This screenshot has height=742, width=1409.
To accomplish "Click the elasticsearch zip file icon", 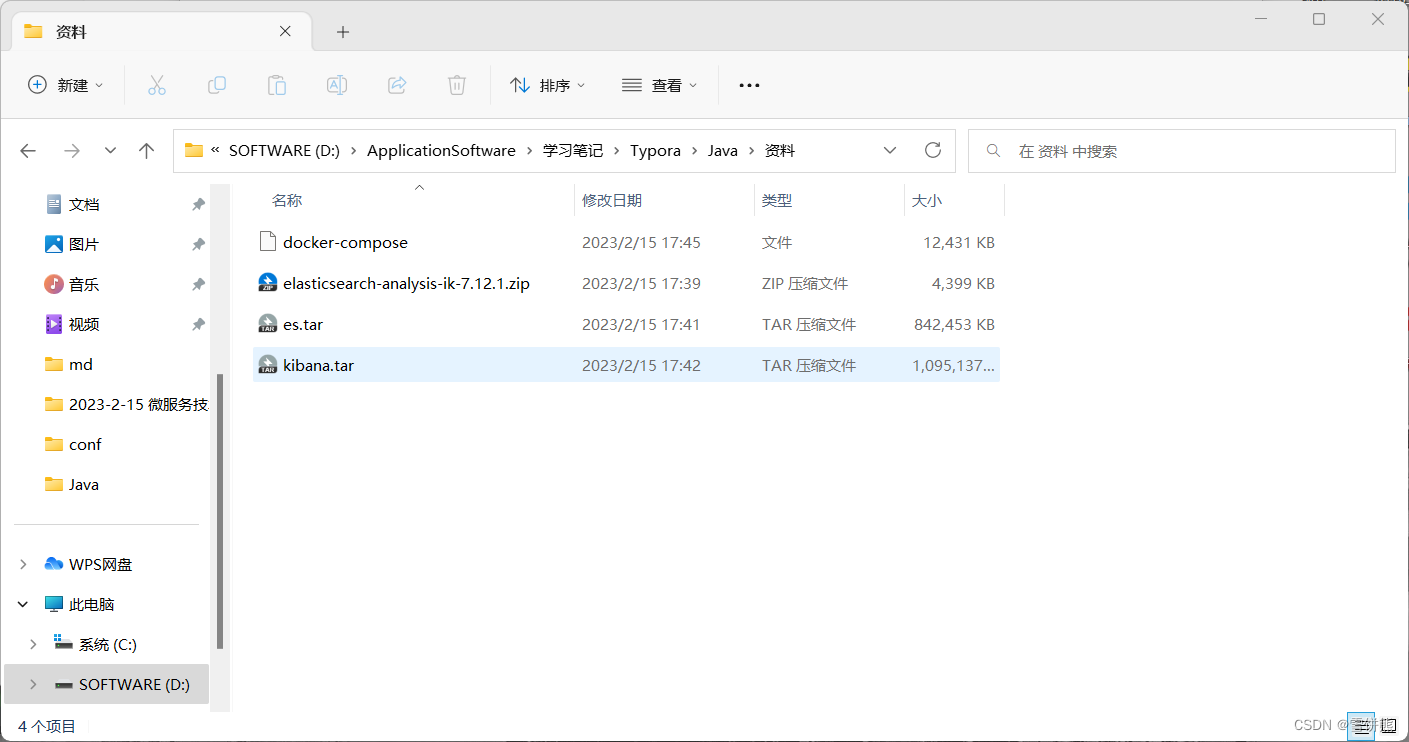I will tap(267, 283).
